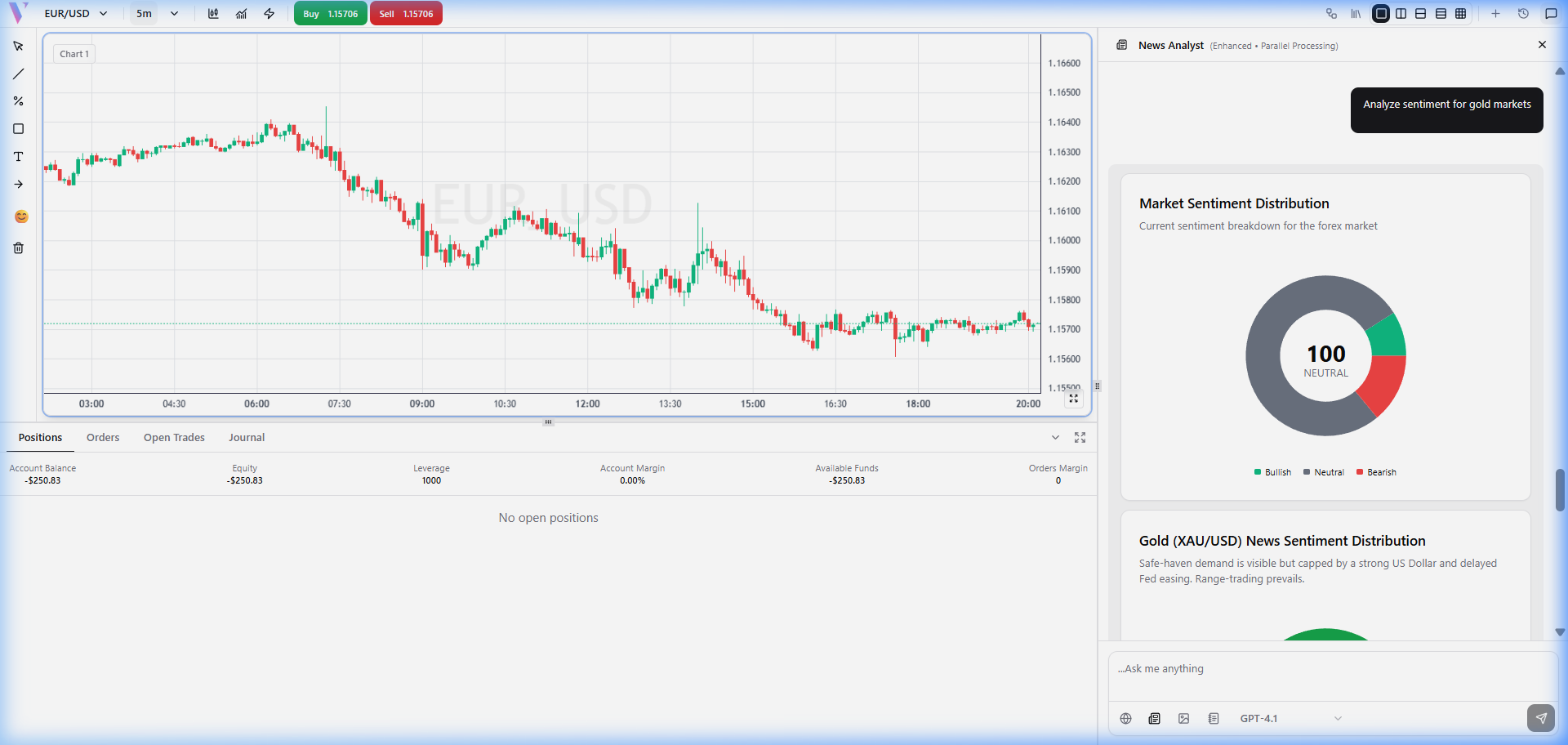Viewport: 1568px width, 745px height.
Task: Open the Journal tab
Action: [247, 438]
